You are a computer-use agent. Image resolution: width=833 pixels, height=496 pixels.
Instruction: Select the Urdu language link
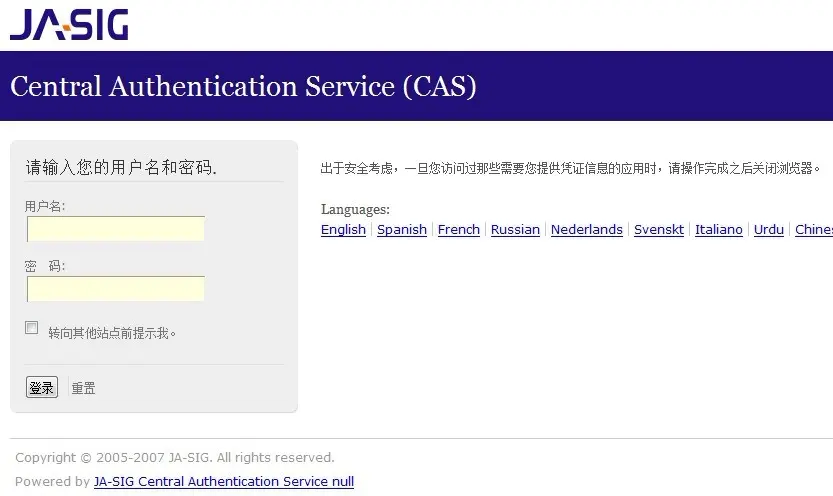click(x=769, y=229)
